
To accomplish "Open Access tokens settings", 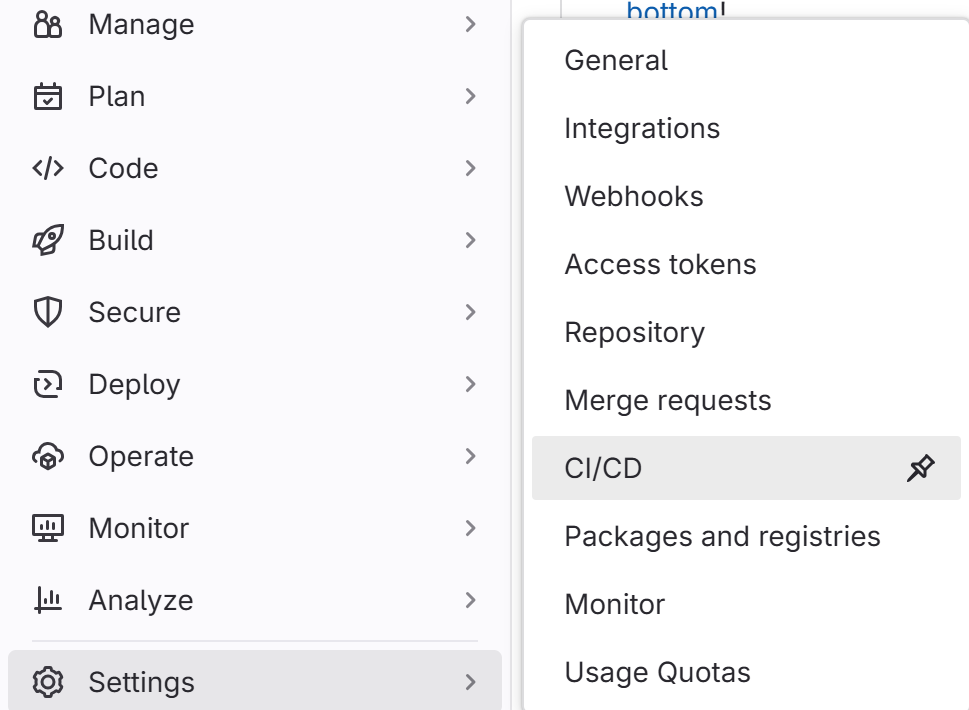I will point(660,264).
